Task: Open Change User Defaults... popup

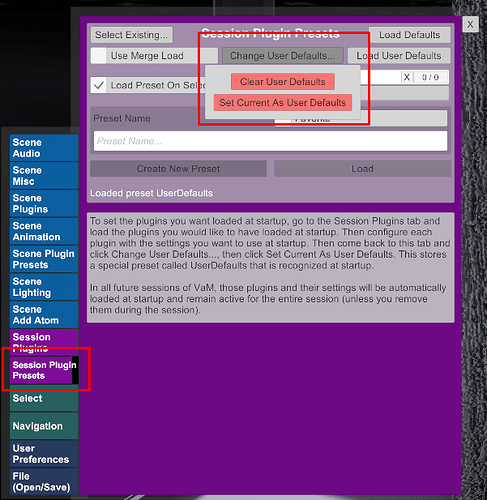Action: click(283, 56)
